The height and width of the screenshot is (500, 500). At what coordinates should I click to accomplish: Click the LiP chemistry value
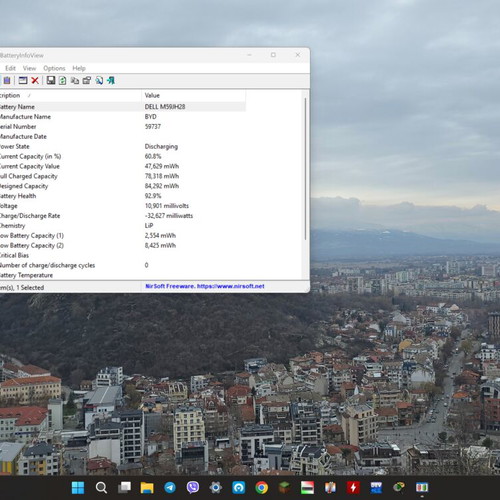[x=149, y=226]
